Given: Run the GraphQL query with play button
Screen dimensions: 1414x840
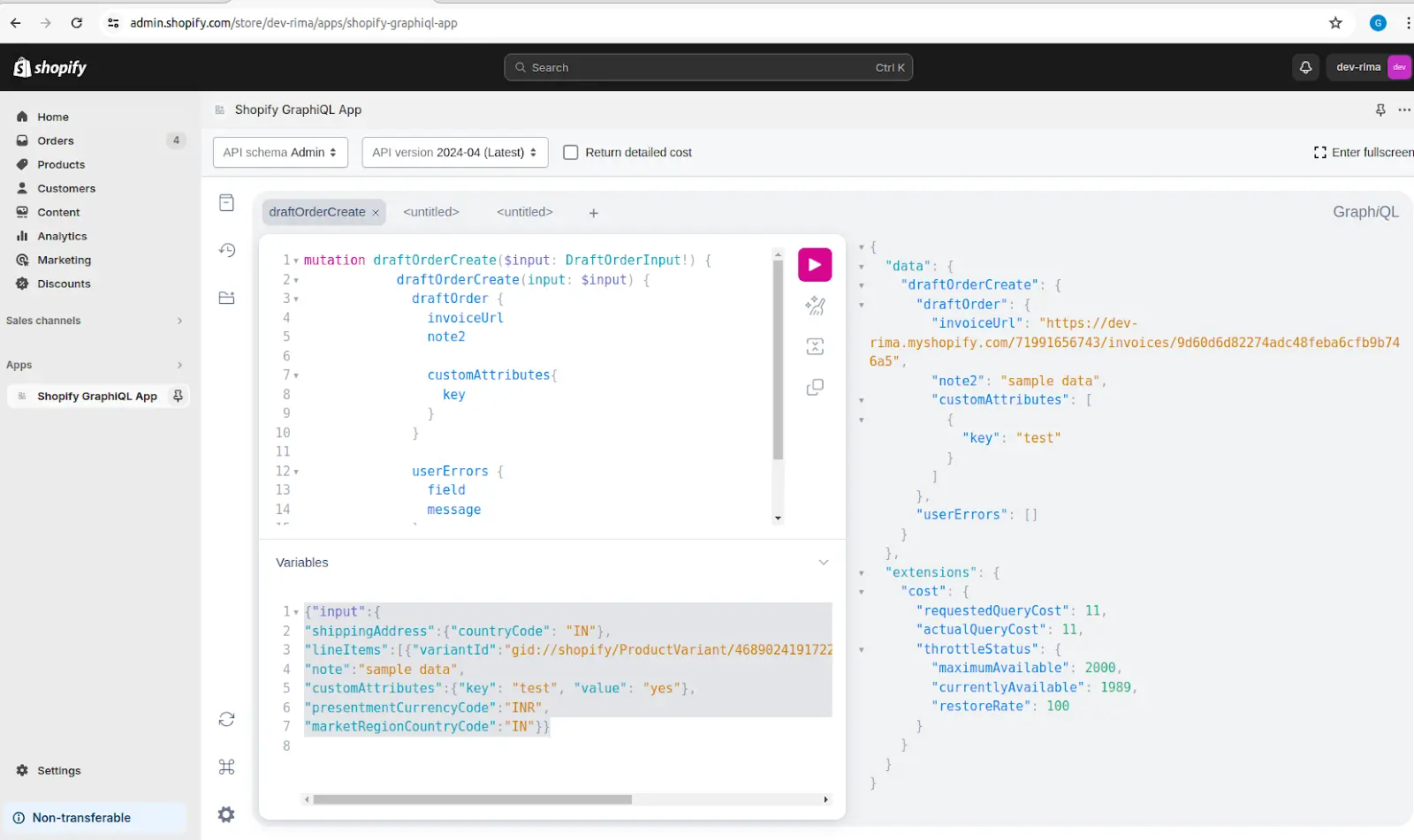Looking at the screenshot, I should (814, 265).
